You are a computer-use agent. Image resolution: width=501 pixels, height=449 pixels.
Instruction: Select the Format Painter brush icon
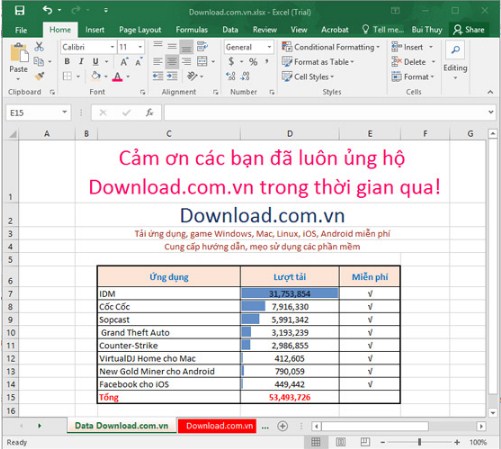39,76
